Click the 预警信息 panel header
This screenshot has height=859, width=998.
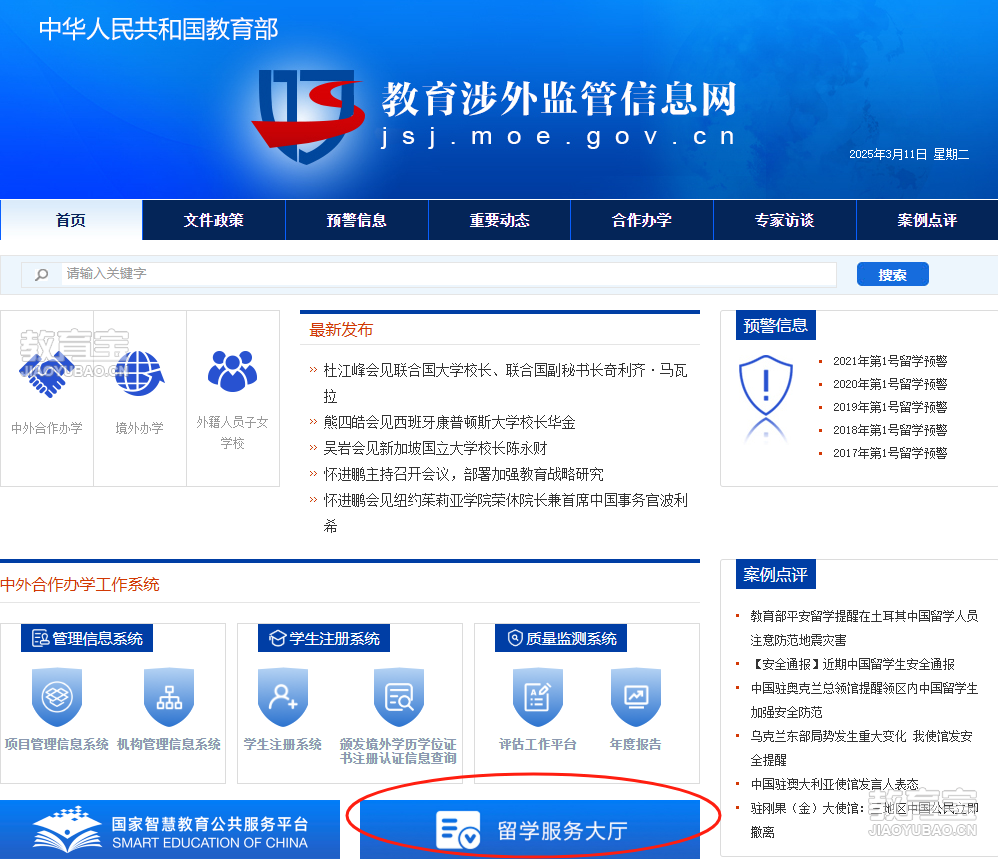point(775,326)
